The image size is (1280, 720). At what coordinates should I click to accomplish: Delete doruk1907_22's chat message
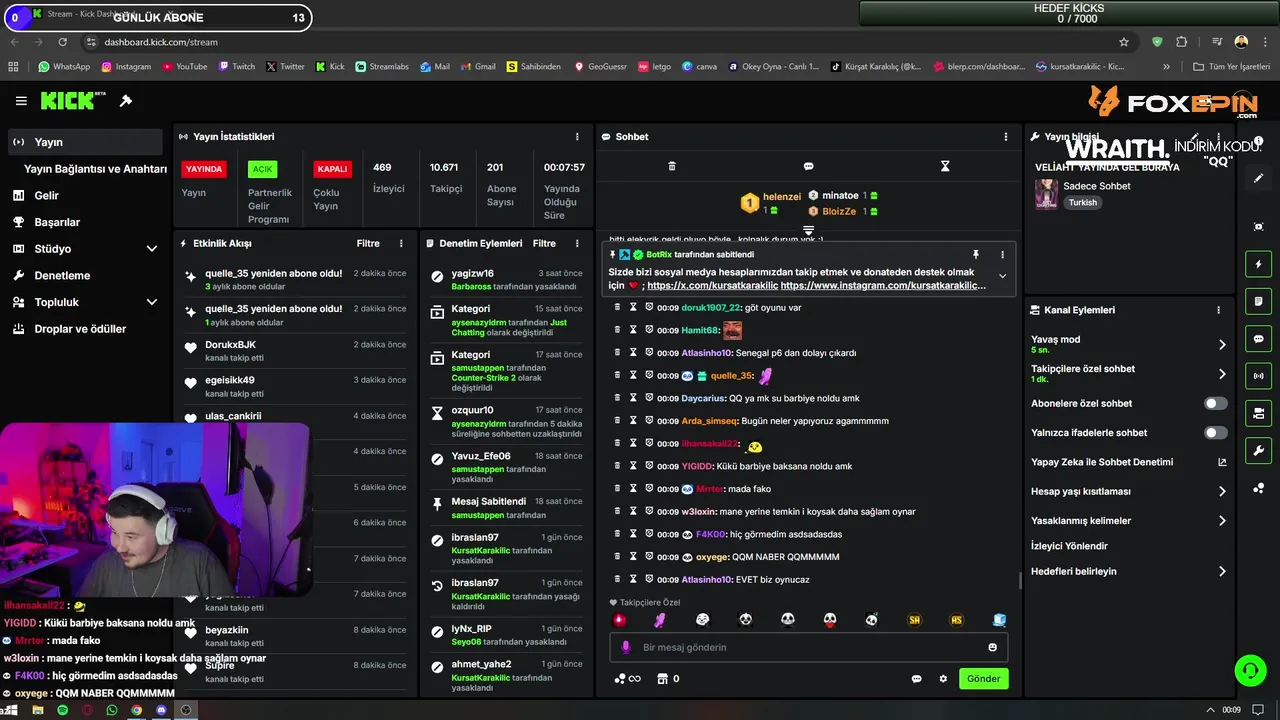pos(617,307)
